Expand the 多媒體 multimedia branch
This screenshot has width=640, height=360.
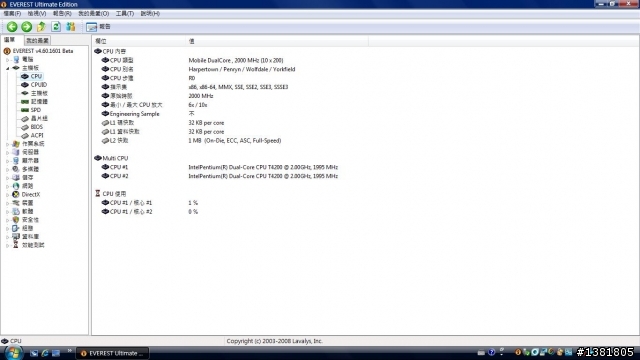7,169
